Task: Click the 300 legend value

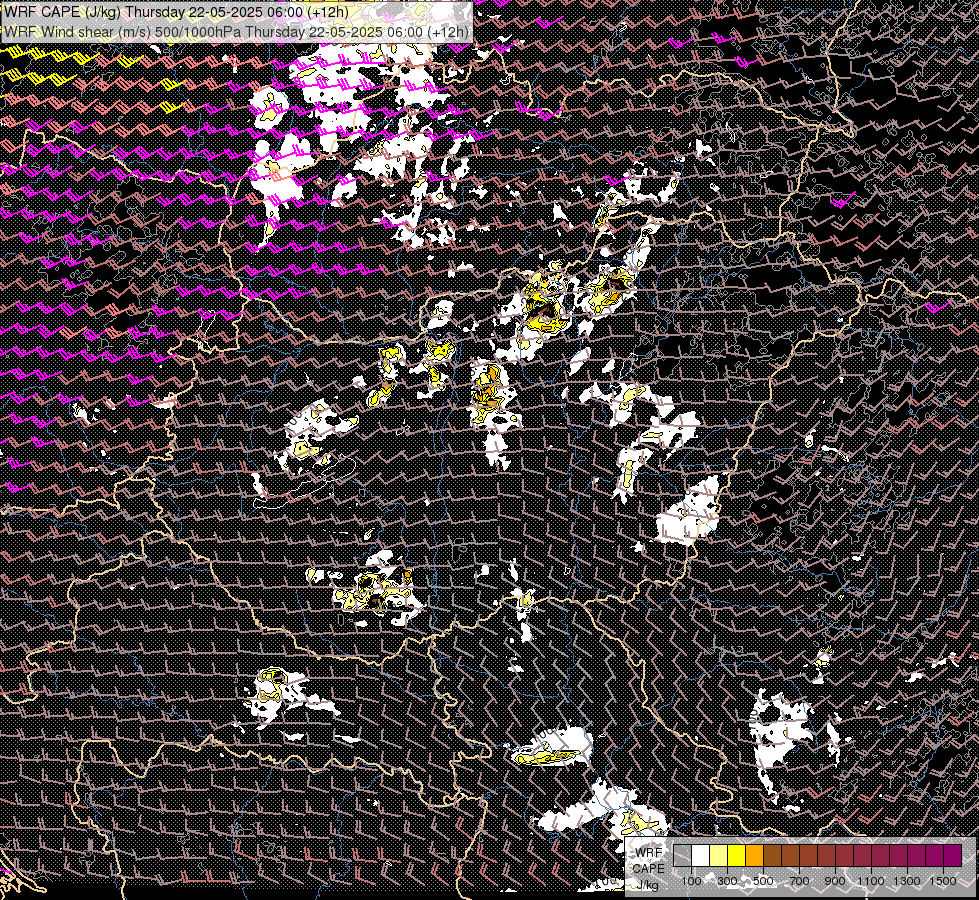Action: (727, 881)
